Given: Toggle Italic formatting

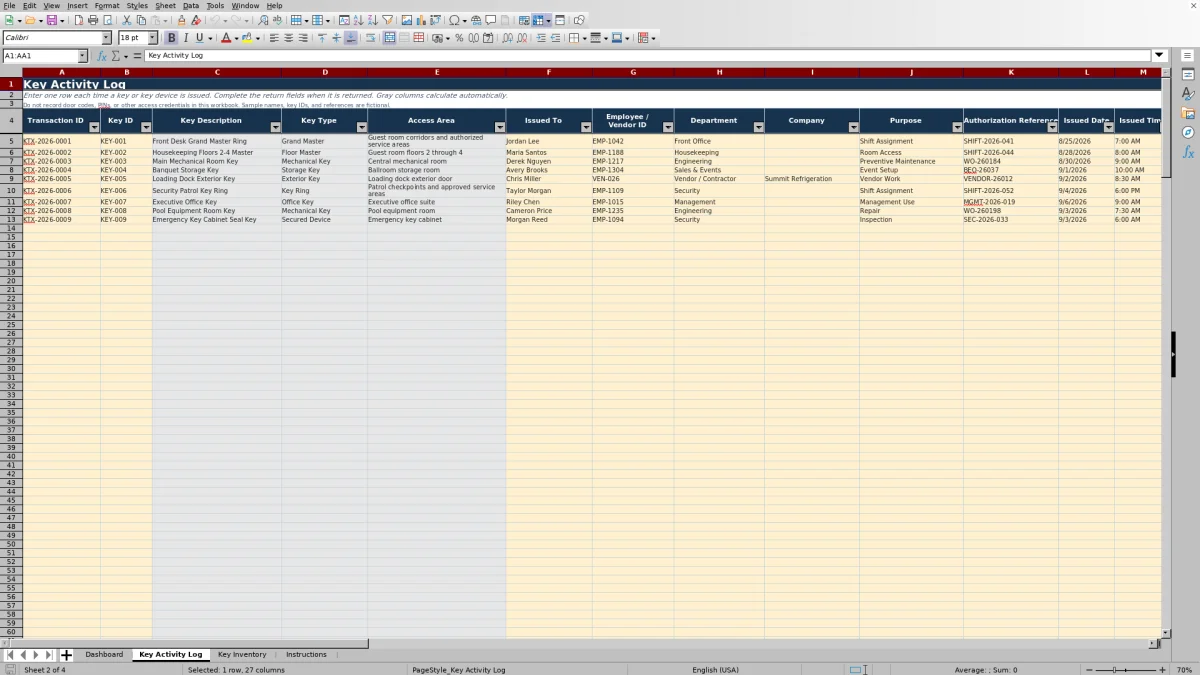Looking at the screenshot, I should [185, 38].
